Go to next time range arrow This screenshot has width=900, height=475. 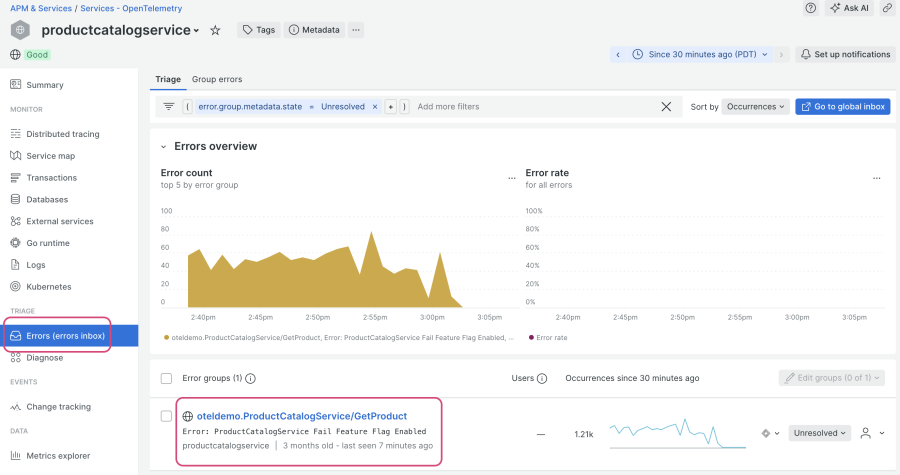click(781, 54)
